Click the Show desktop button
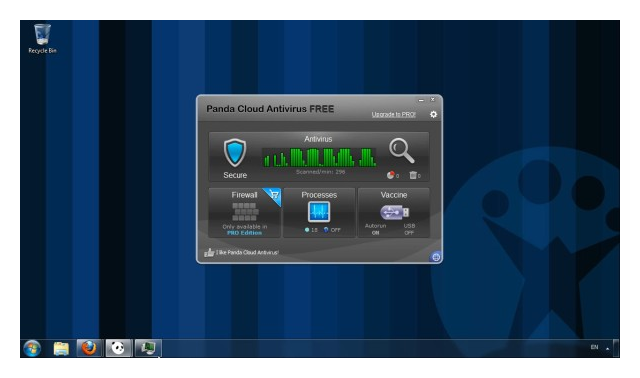The image size is (640, 378). tap(616, 348)
